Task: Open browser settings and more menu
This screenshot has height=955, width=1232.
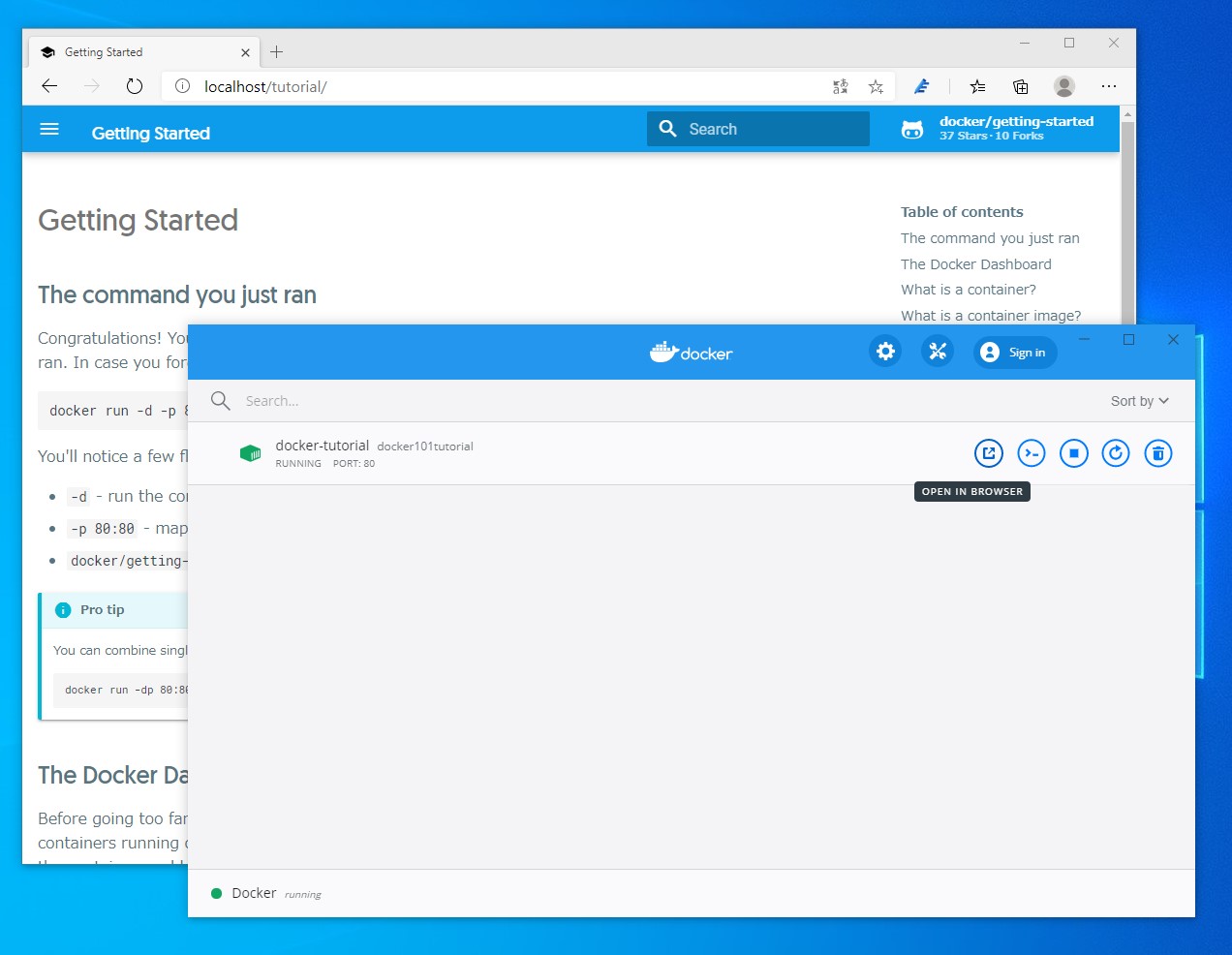Action: point(1109,86)
